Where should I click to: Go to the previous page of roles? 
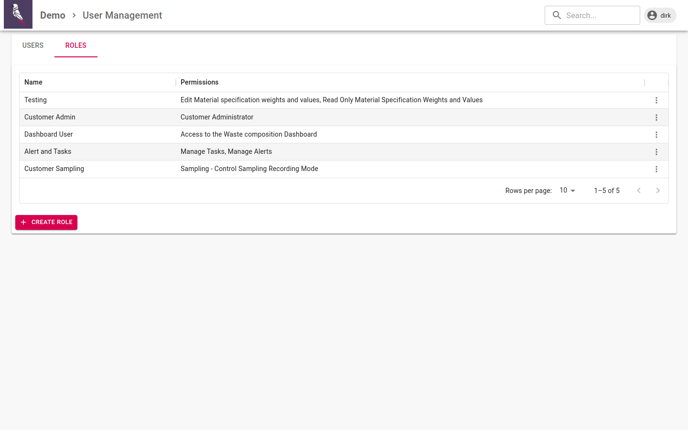pos(639,190)
